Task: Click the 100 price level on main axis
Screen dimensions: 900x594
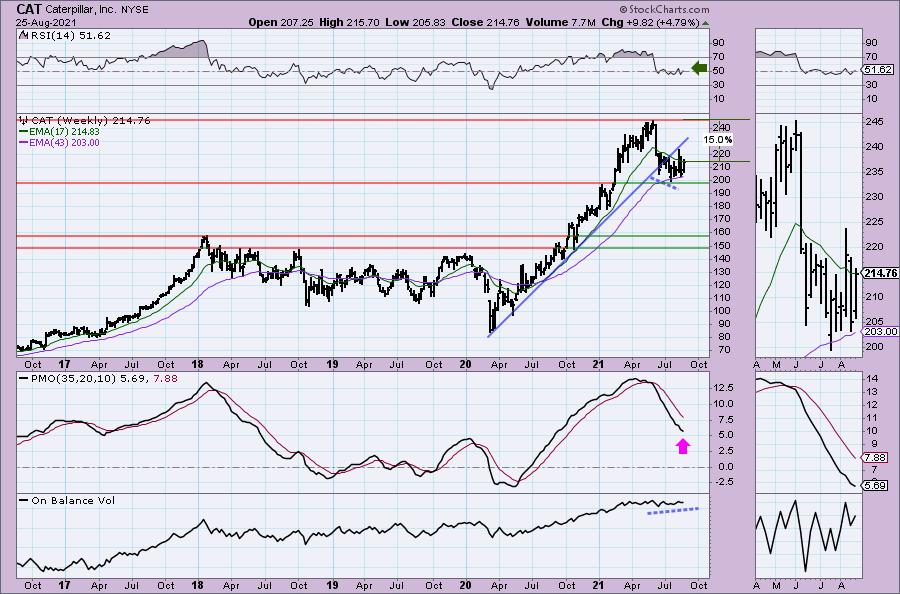Action: (721, 311)
